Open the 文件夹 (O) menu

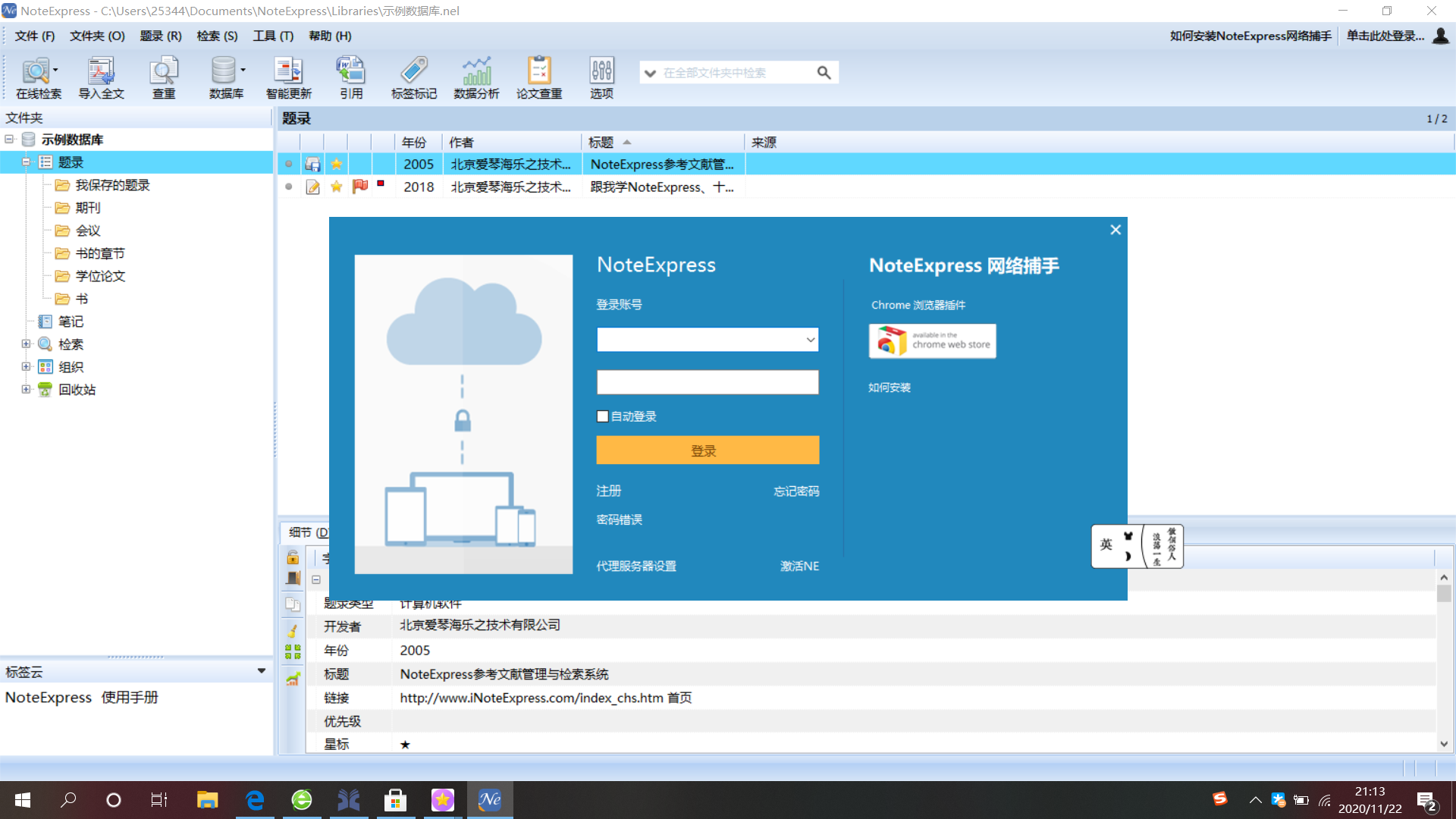pyautogui.click(x=97, y=36)
